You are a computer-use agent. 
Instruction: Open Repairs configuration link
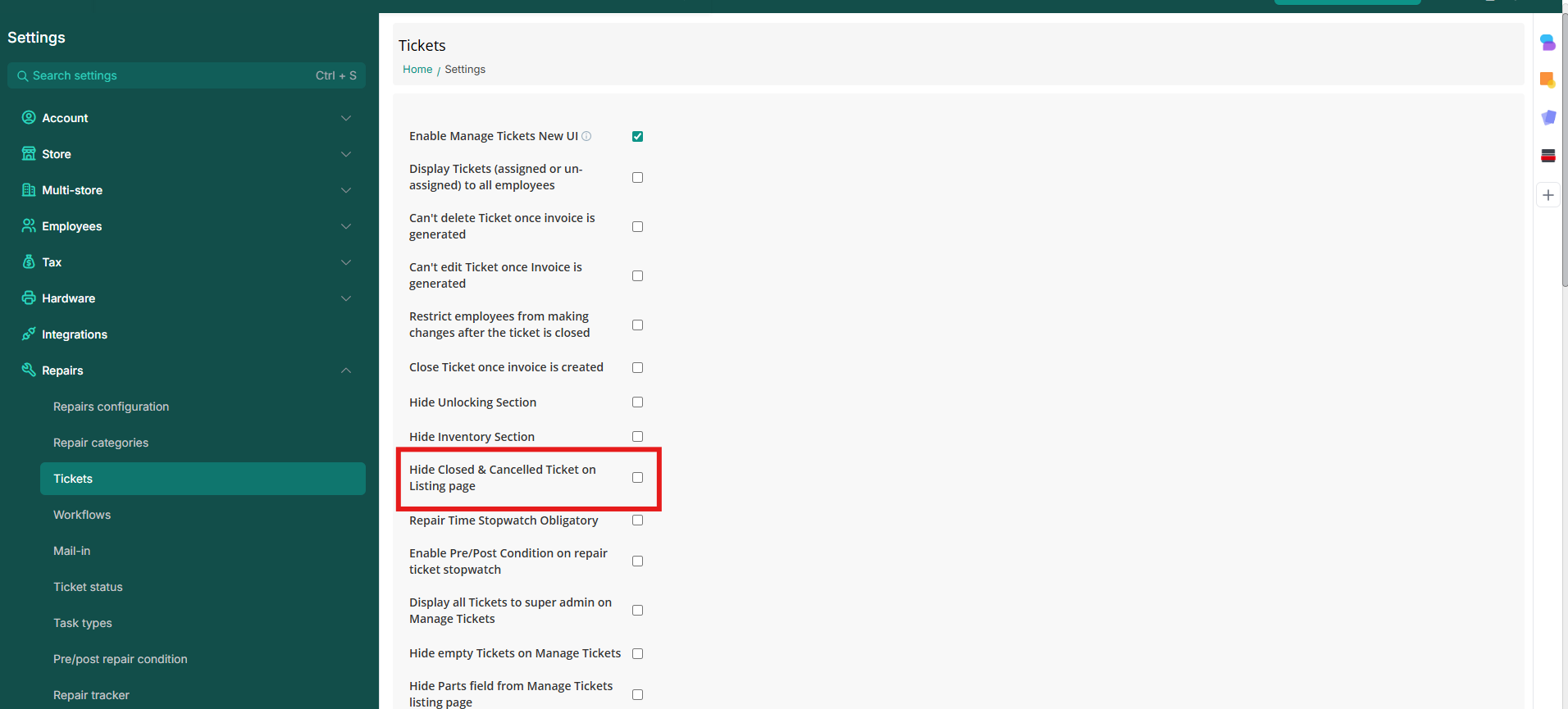tap(111, 407)
